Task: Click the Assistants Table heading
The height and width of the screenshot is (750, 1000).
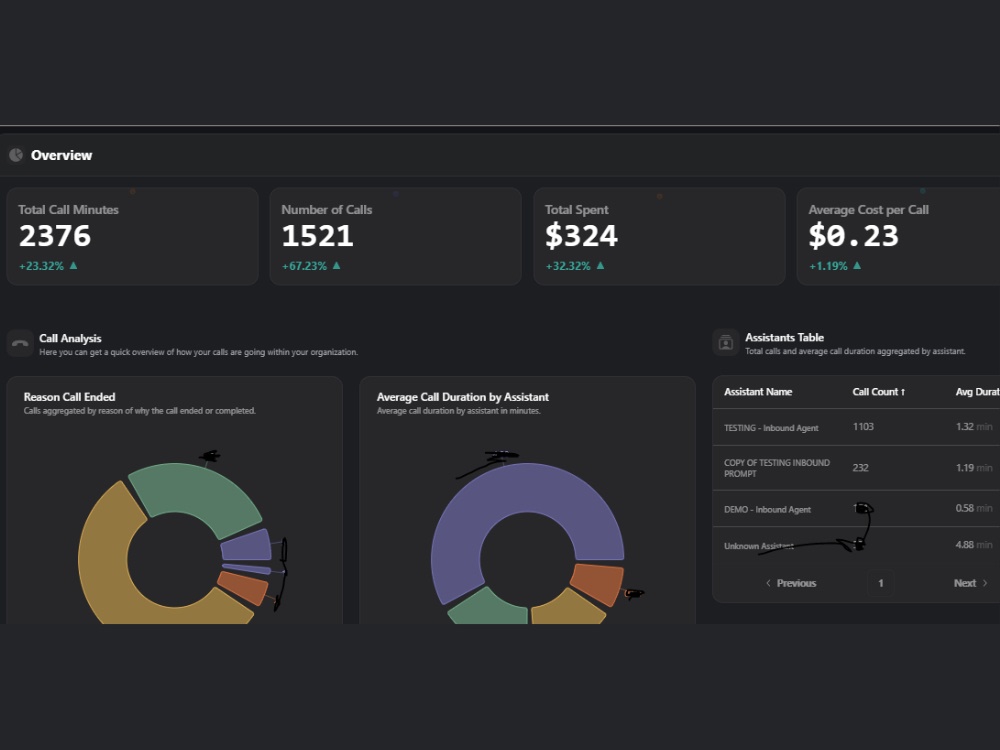Action: pos(784,337)
